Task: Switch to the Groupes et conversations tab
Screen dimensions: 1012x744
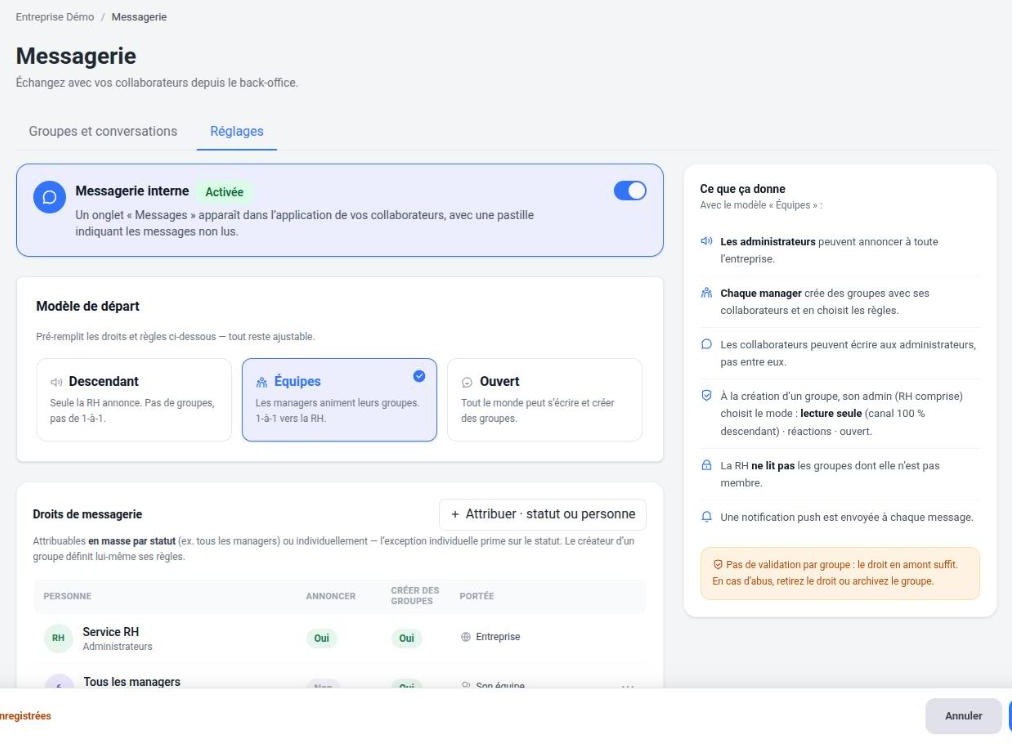Action: click(x=103, y=131)
